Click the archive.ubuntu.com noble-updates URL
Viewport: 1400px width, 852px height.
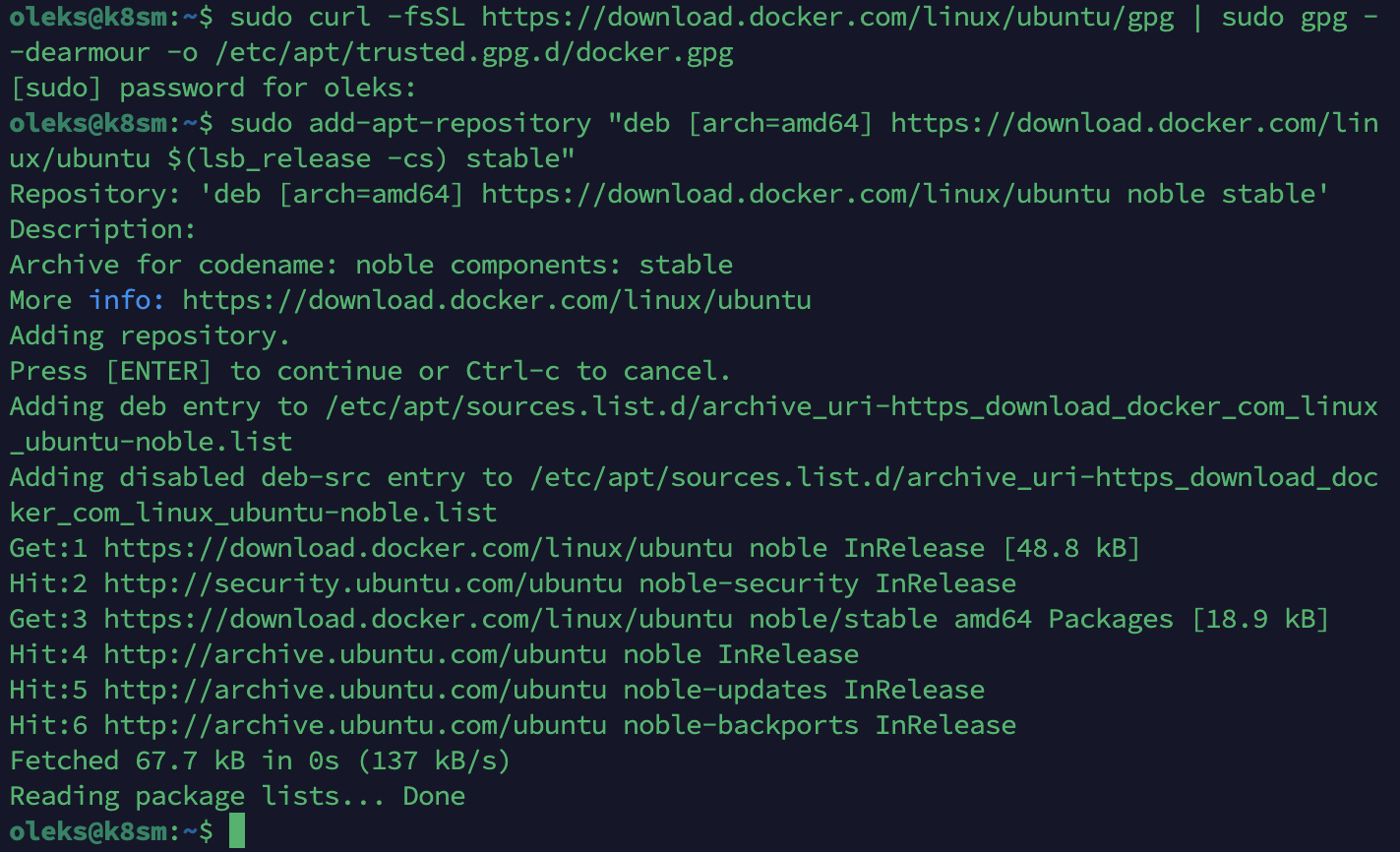355,690
